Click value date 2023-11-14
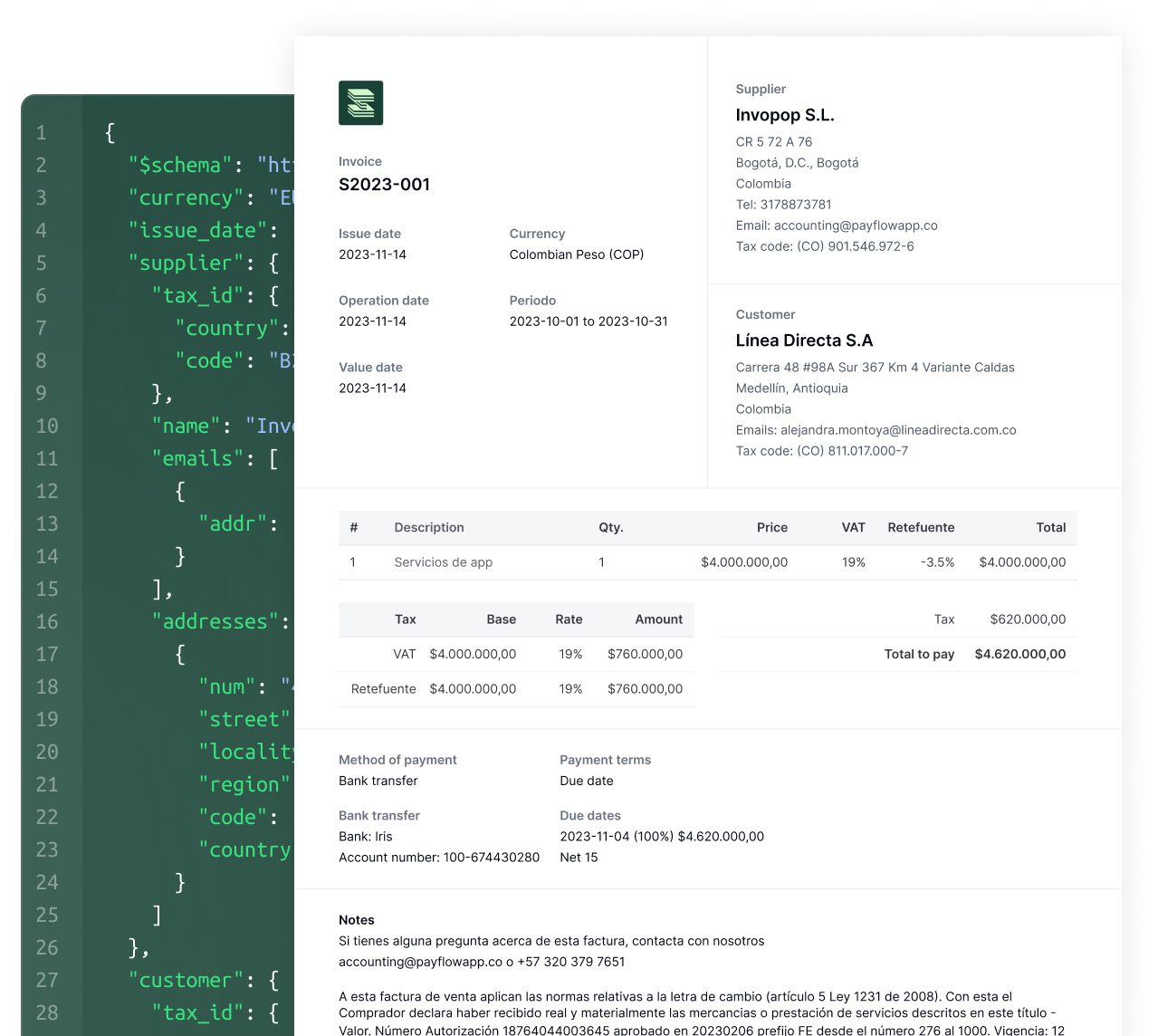 coord(372,388)
